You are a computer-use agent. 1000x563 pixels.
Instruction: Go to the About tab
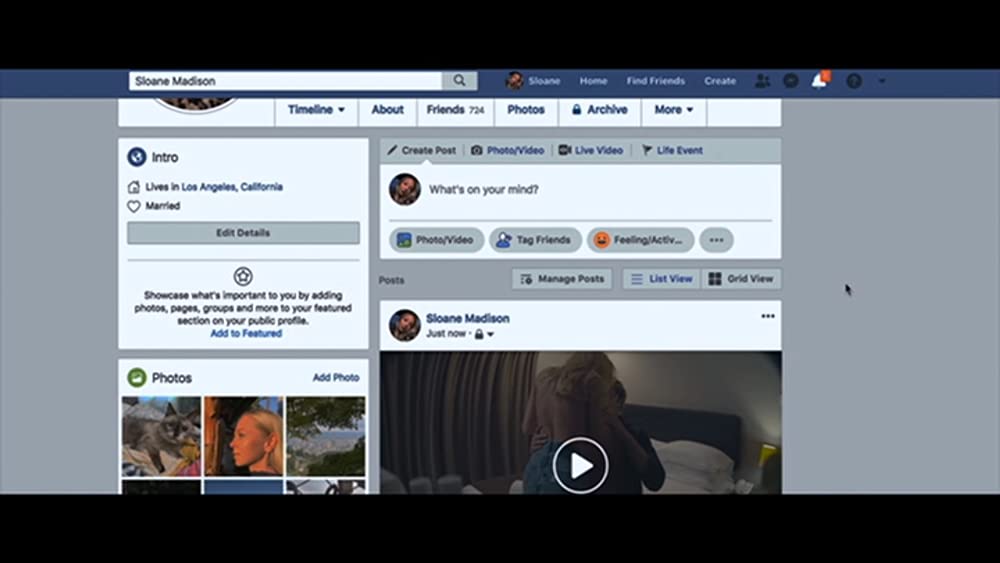388,110
